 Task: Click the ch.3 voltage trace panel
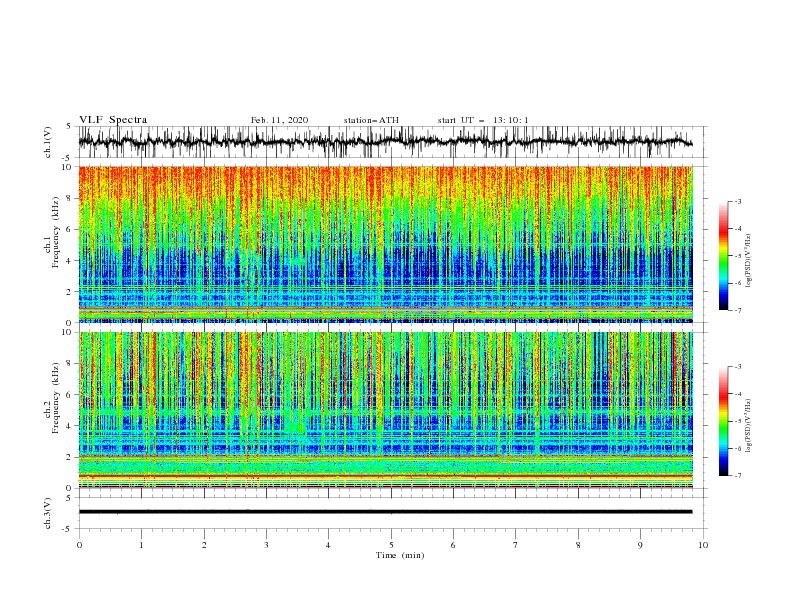(393, 513)
